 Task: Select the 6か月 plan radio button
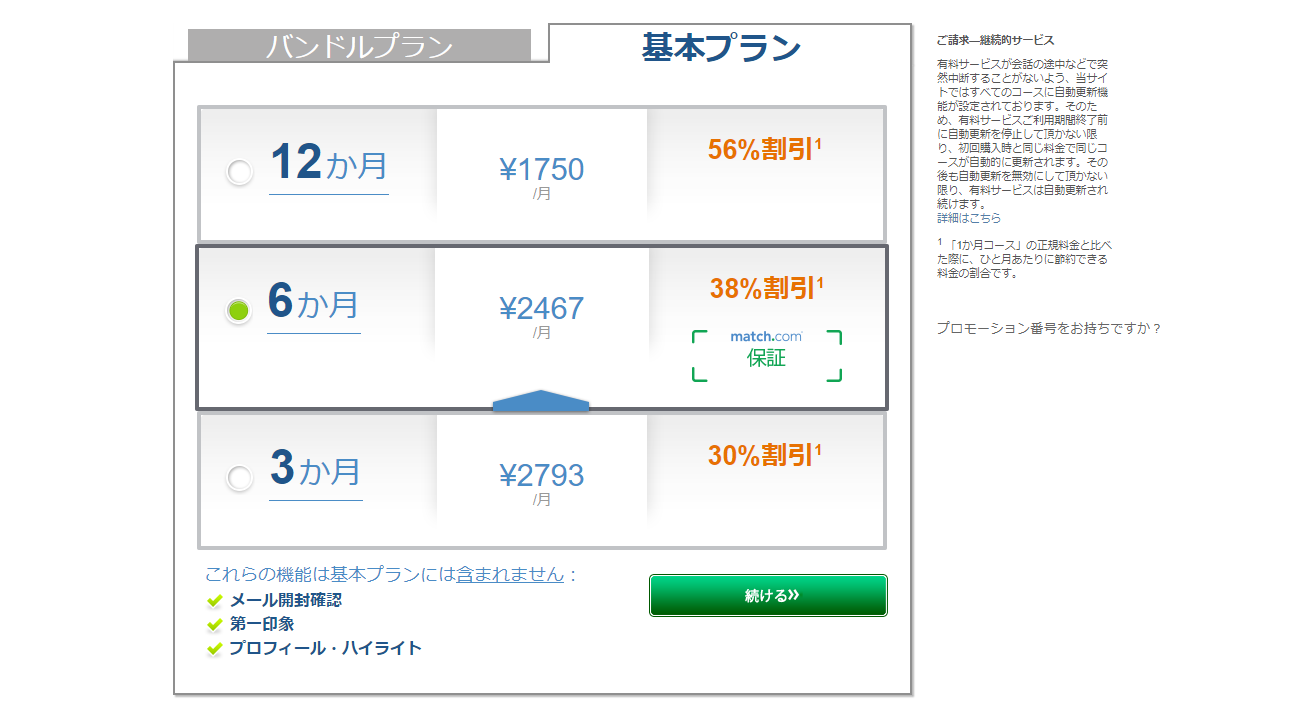pos(238,311)
